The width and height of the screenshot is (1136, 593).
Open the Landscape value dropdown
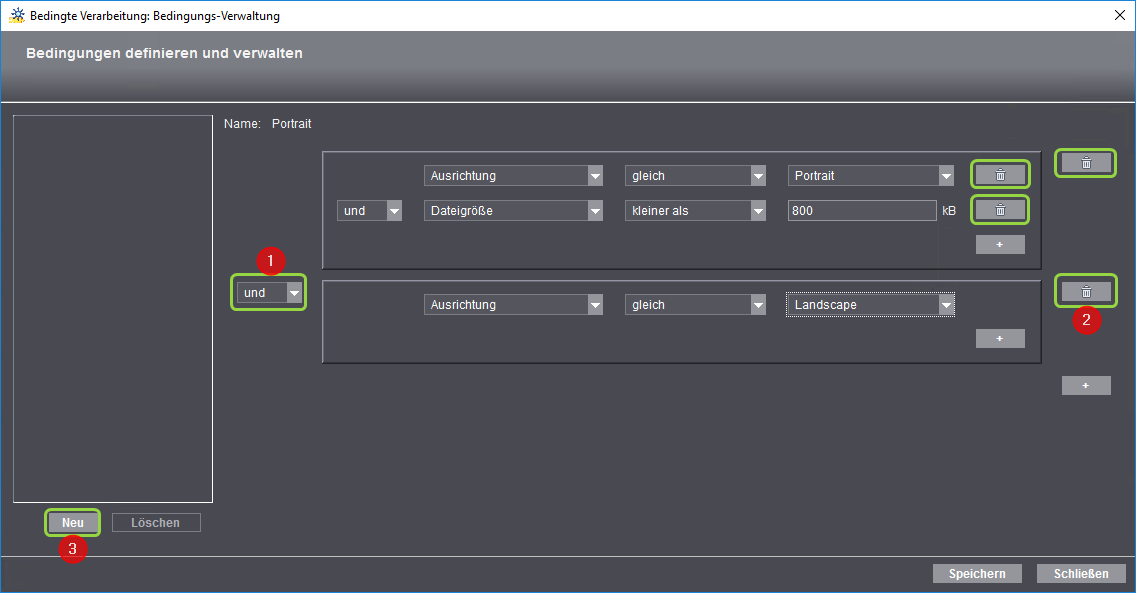pyautogui.click(x=870, y=305)
